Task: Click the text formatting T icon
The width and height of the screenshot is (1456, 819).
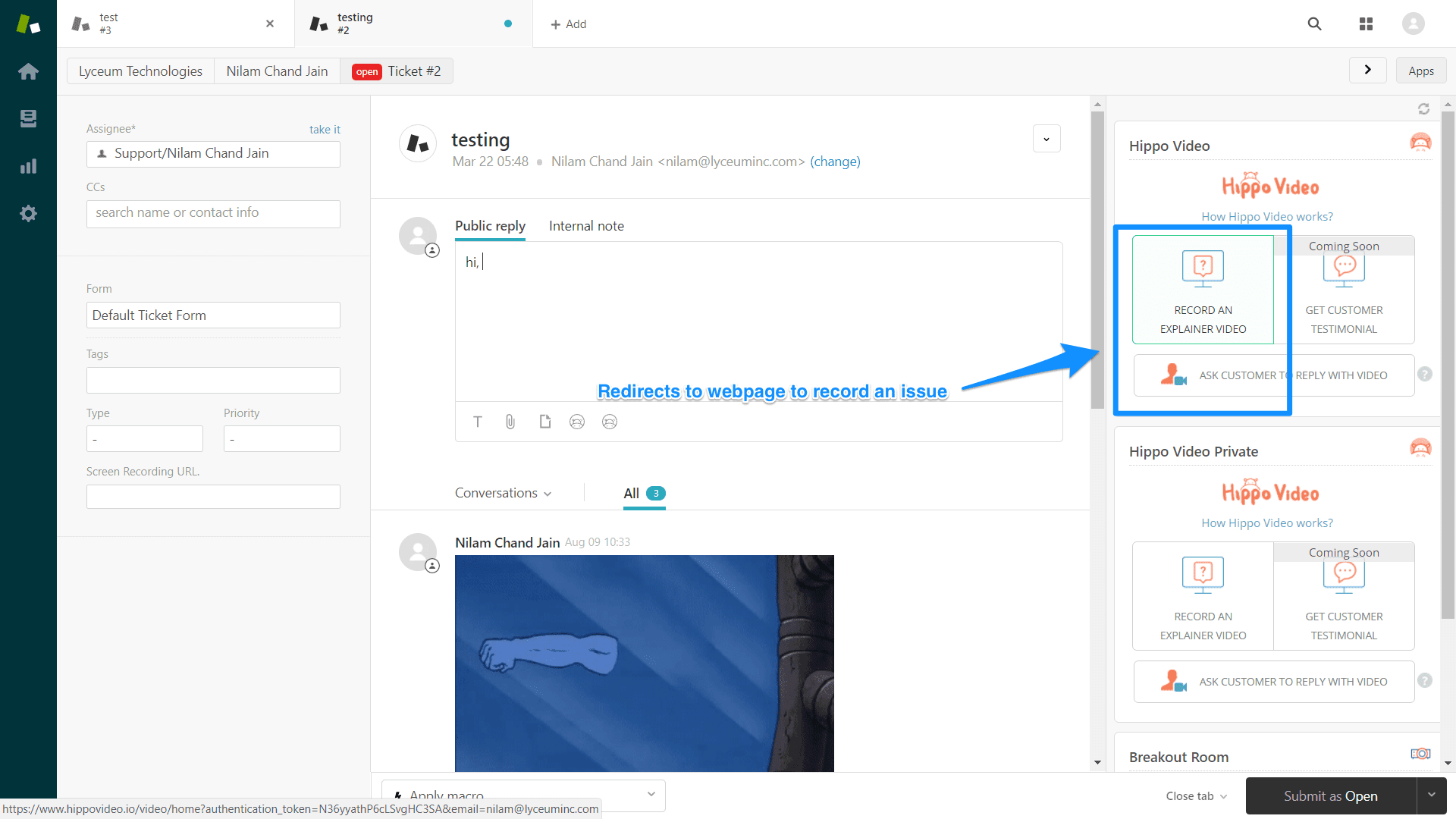Action: [x=478, y=422]
